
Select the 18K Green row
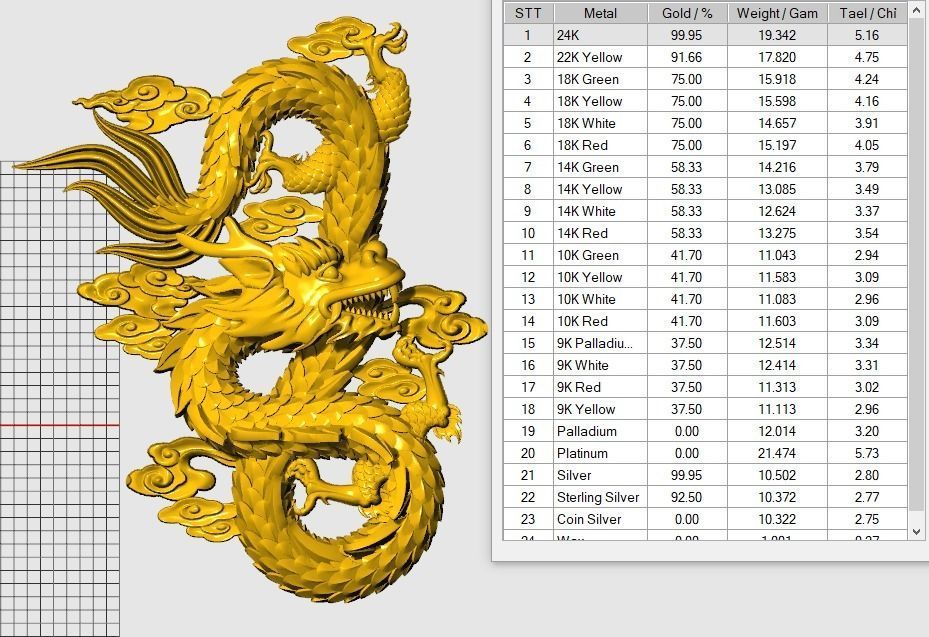click(706, 79)
